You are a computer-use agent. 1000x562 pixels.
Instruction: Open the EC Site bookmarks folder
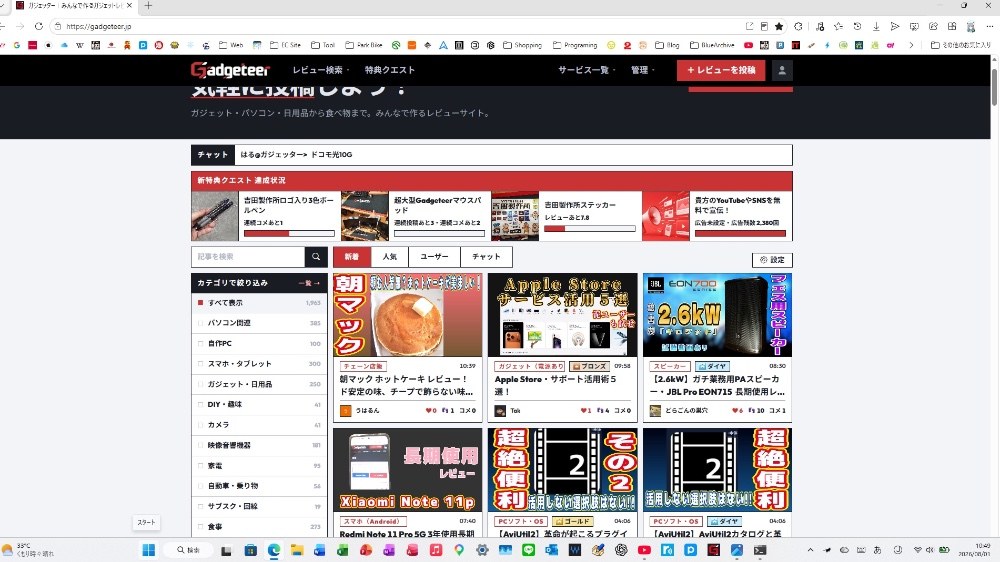(285, 45)
